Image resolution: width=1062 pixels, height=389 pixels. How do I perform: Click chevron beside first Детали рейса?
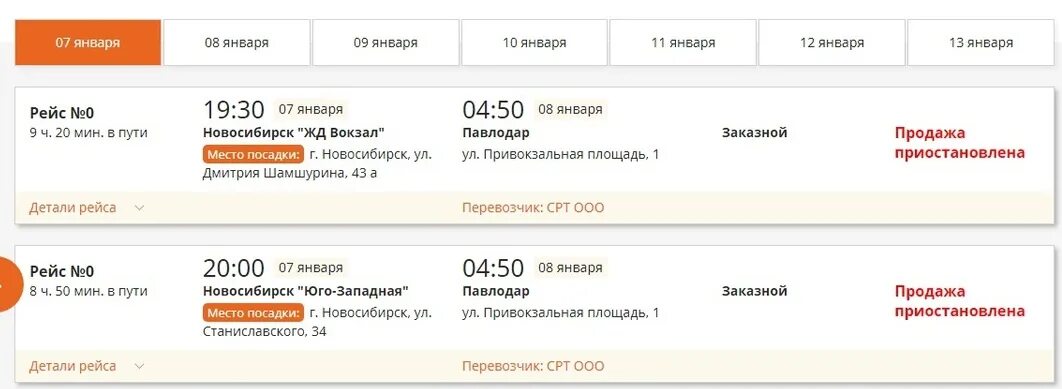140,208
